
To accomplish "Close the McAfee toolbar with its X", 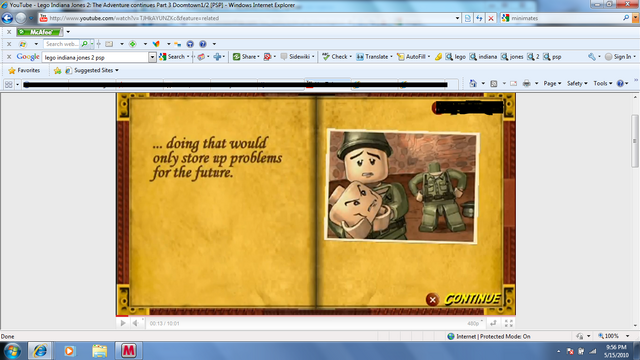I will [9, 32].
